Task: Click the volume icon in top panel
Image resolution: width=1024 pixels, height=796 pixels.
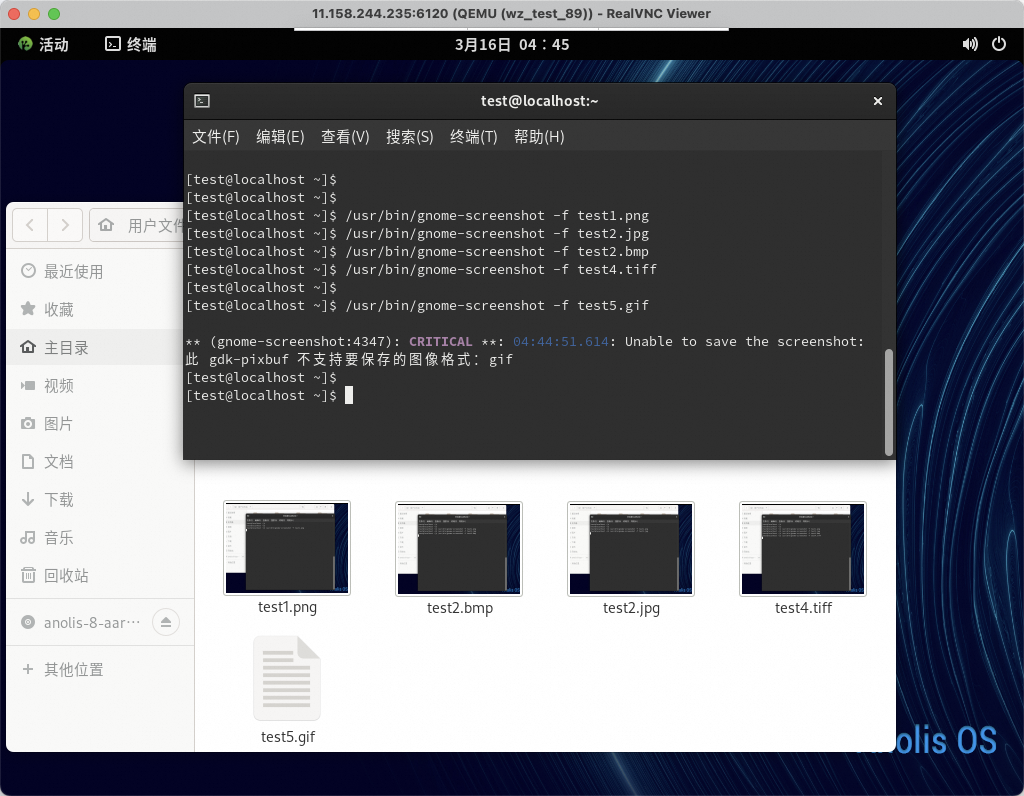Action: 969,44
